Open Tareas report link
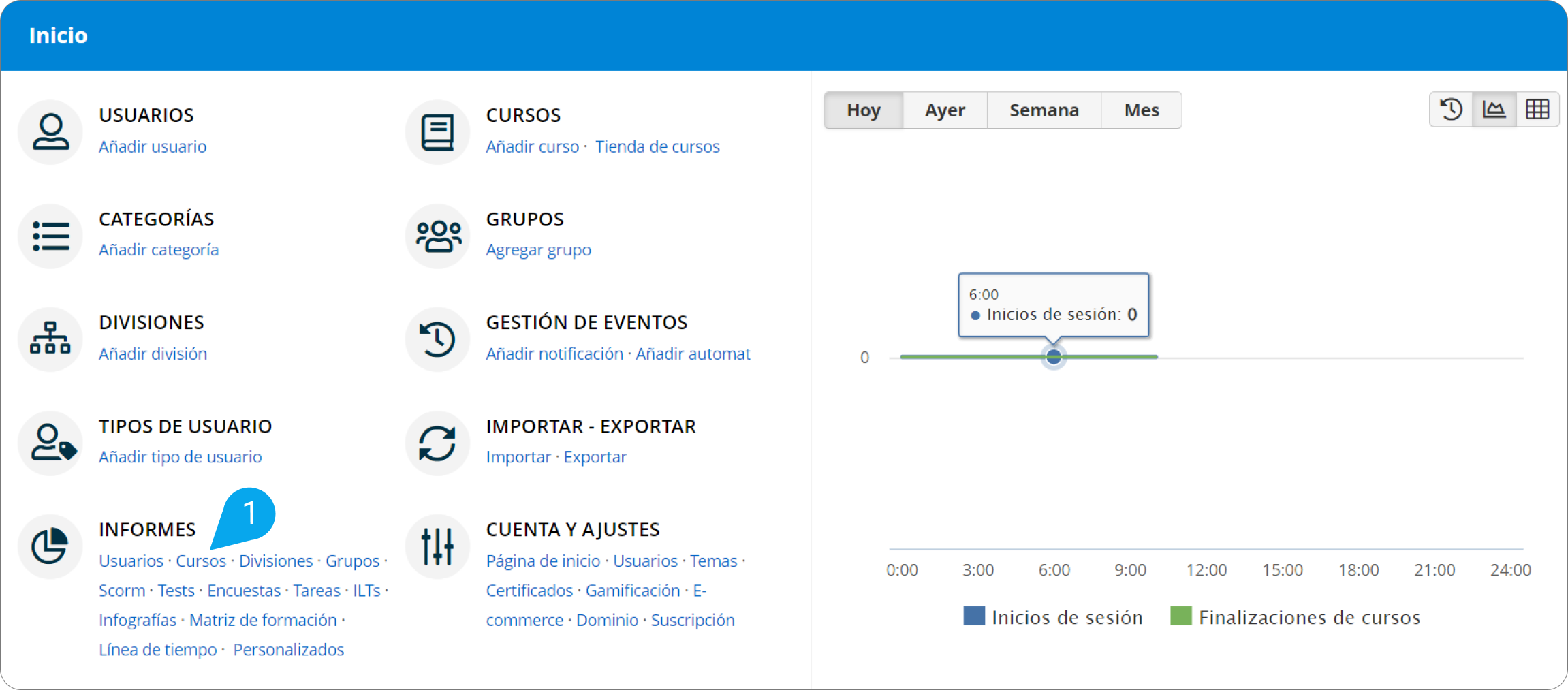Image resolution: width=1568 pixels, height=690 pixels. (x=317, y=591)
